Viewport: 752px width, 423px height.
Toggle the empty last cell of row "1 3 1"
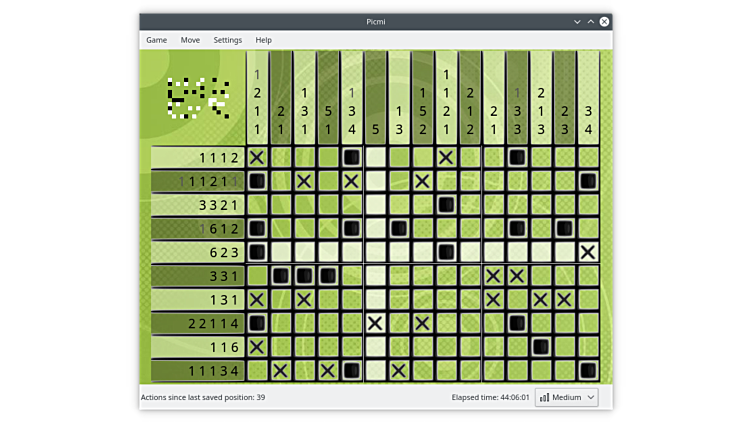pos(588,299)
